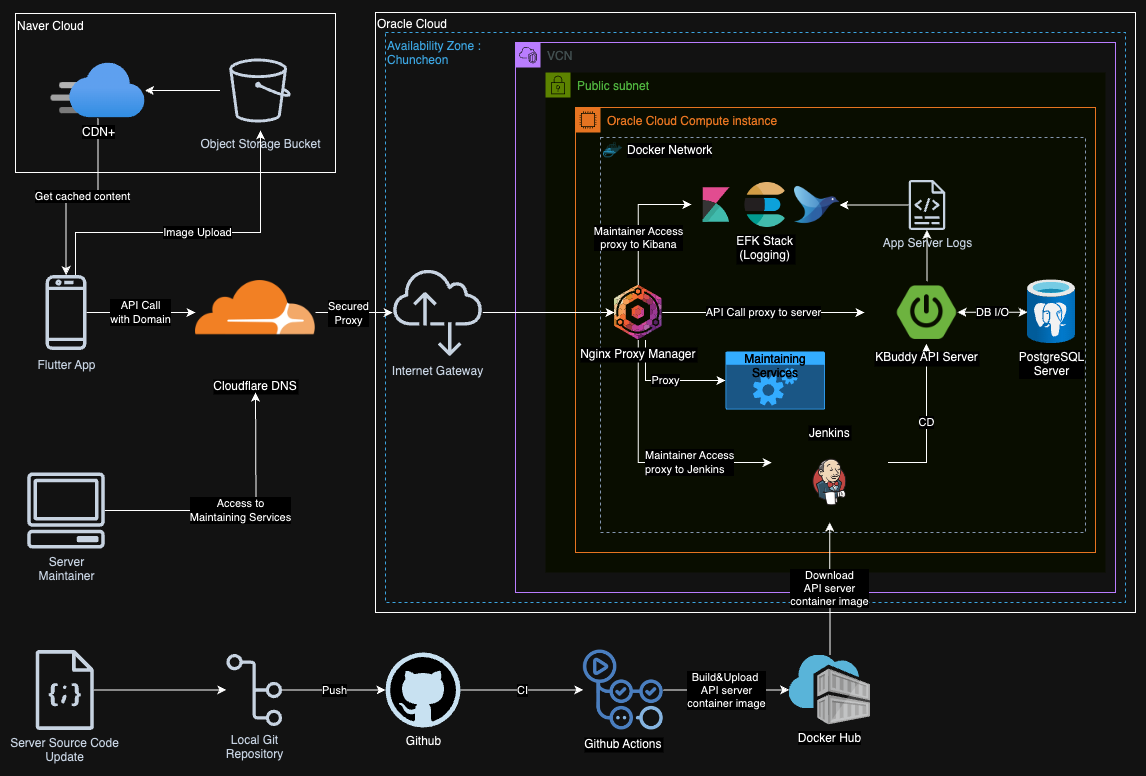1146x776 pixels.
Task: Click the 'Cloudflare DNS' text
Action: (x=255, y=386)
